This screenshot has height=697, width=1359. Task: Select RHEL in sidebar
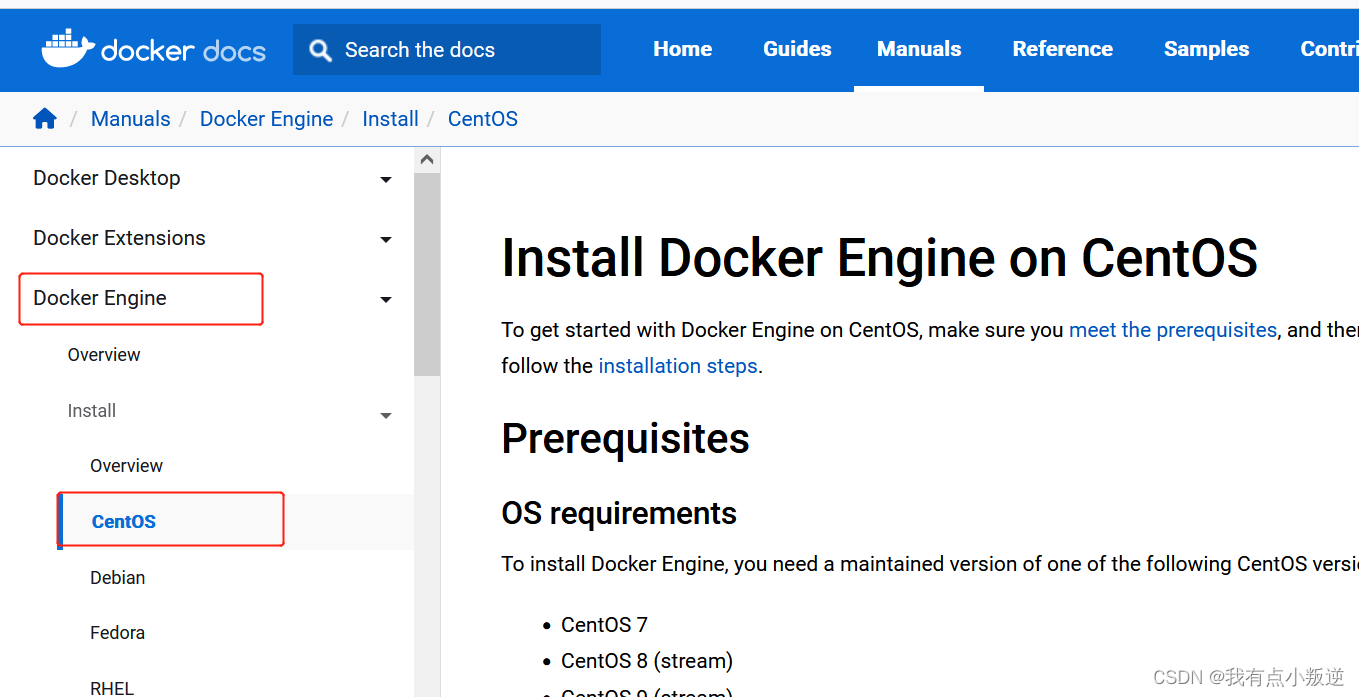(112, 688)
